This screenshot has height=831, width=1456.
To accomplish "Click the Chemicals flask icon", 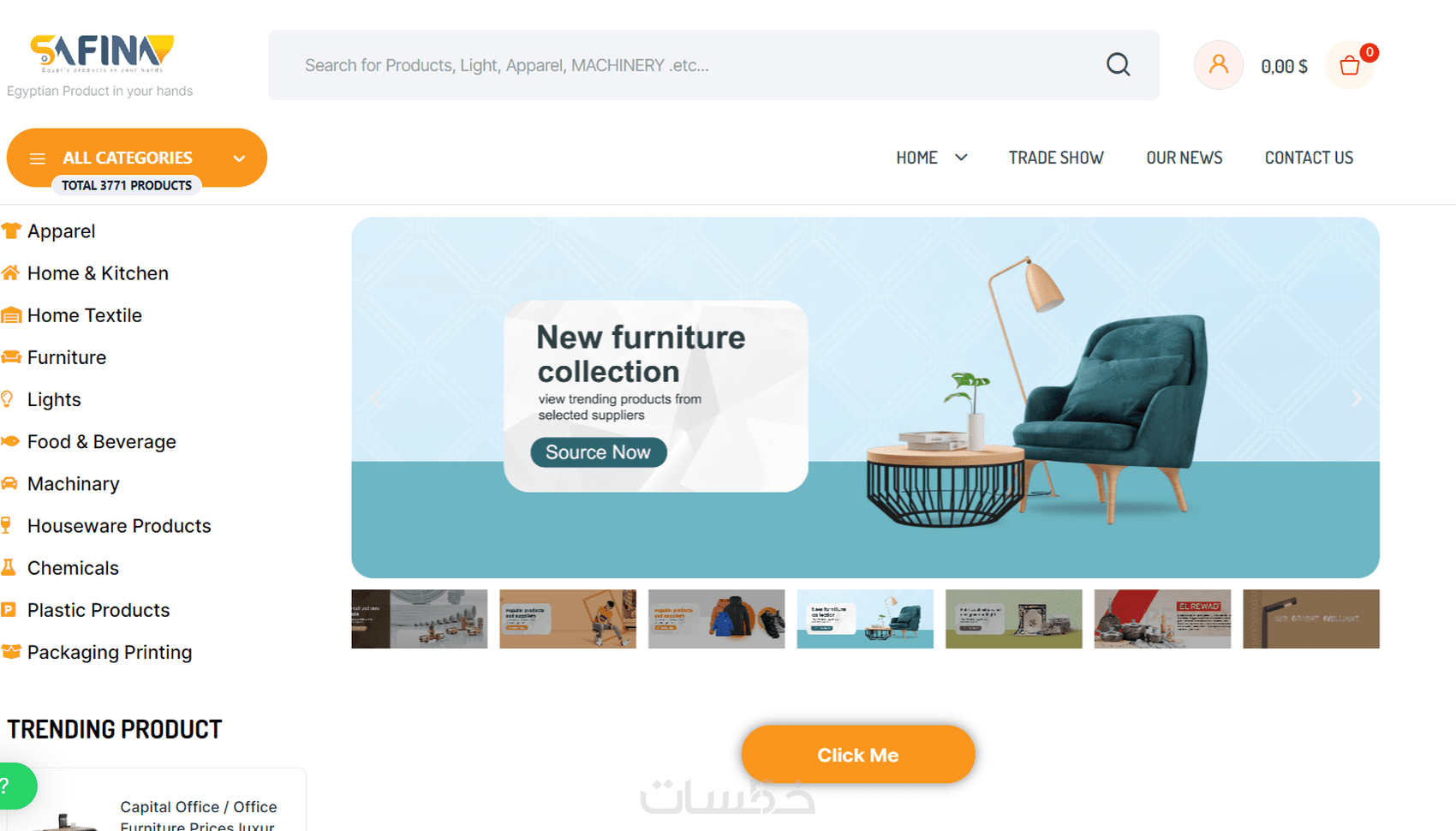I will pos(9,567).
